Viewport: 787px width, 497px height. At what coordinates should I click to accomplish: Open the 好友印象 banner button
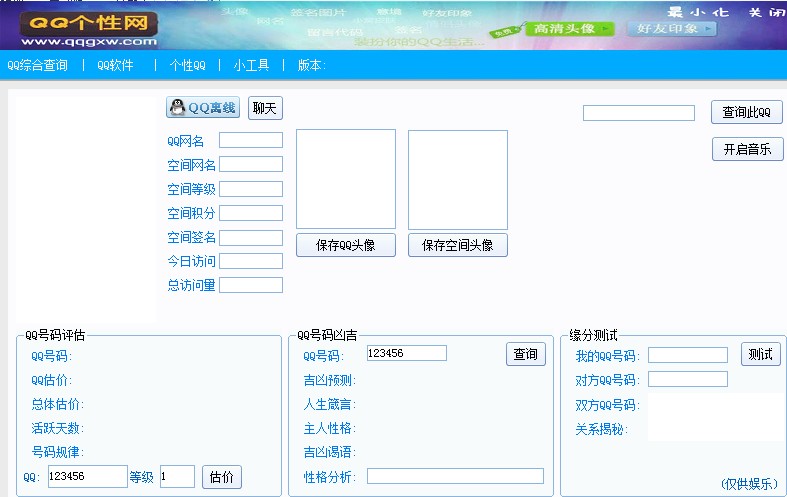point(672,29)
